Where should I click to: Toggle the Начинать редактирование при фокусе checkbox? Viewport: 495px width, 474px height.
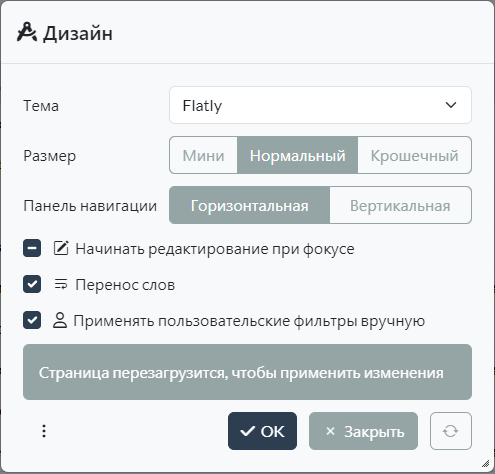(32, 248)
